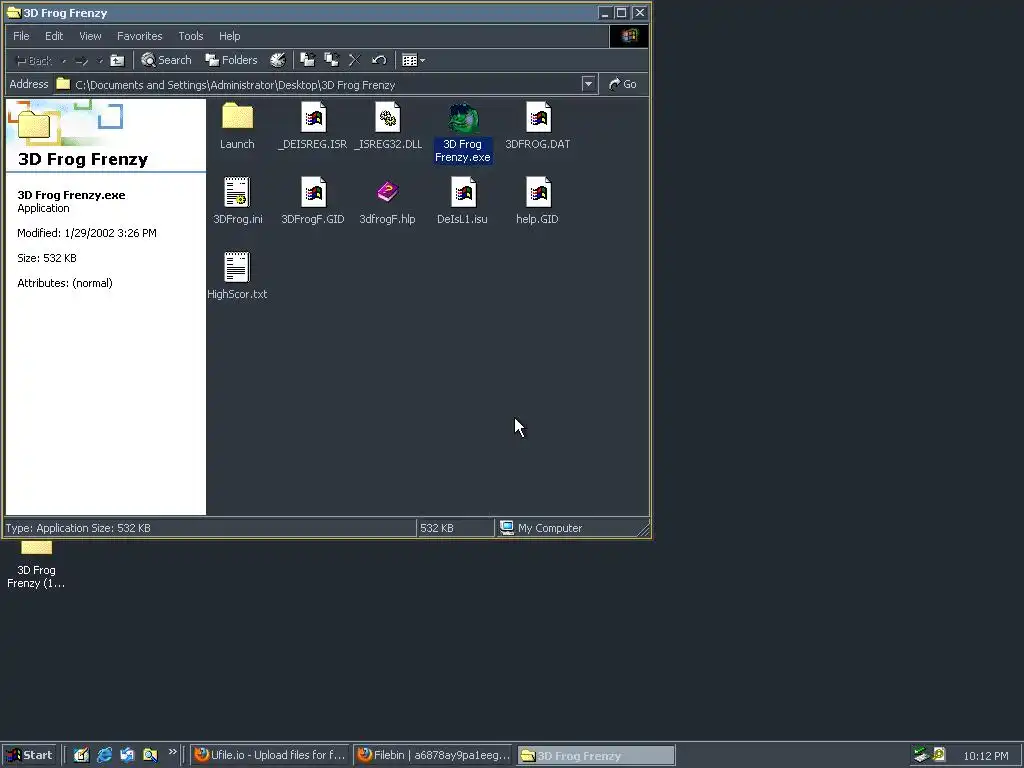1024x768 pixels.
Task: Open the Forward history dropdown arrow
Action: pyautogui.click(x=100, y=61)
